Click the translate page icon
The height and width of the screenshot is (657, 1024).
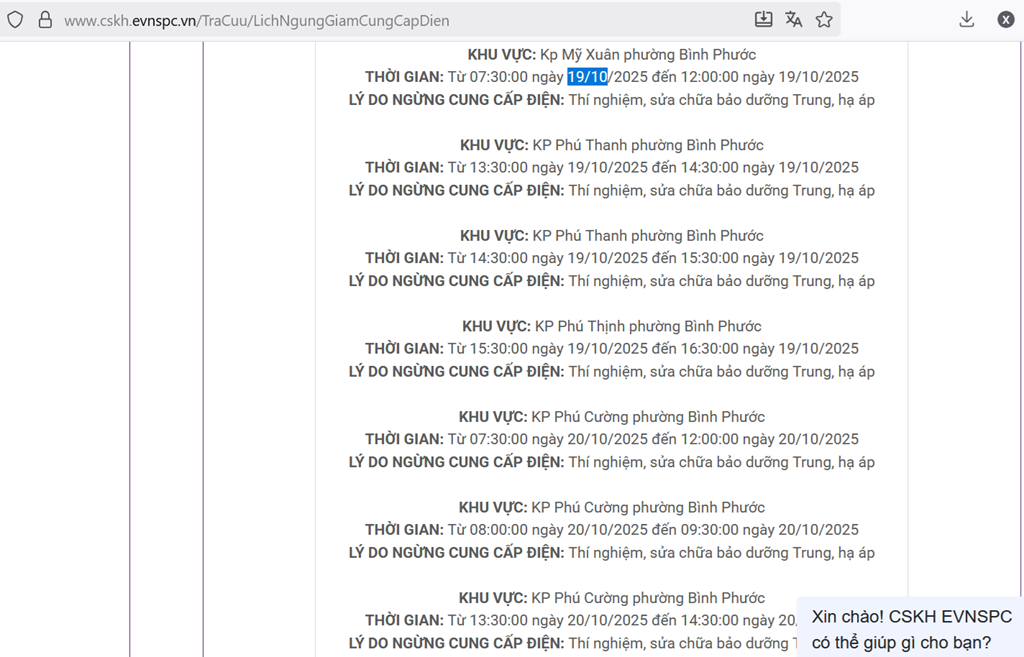coord(794,20)
